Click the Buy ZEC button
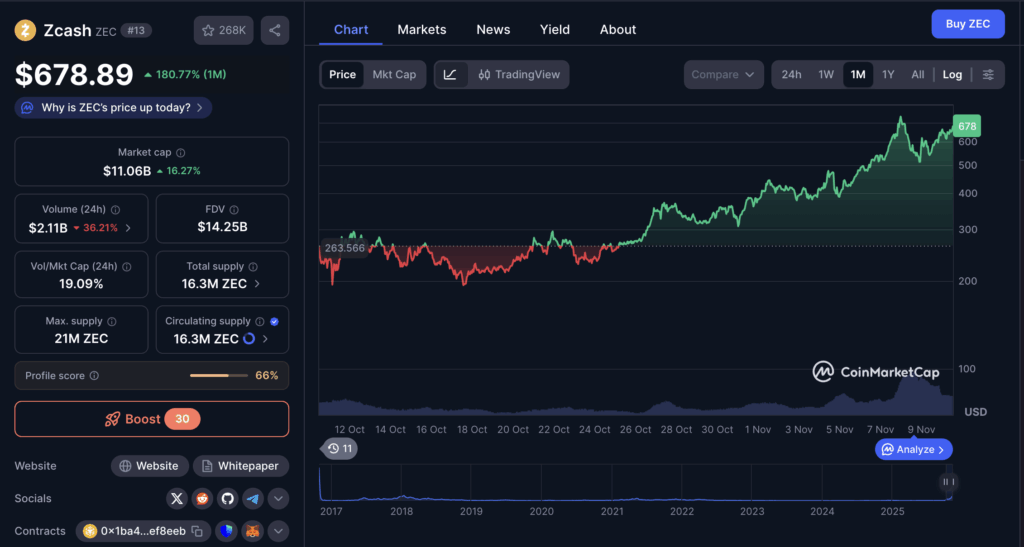 [x=968, y=24]
